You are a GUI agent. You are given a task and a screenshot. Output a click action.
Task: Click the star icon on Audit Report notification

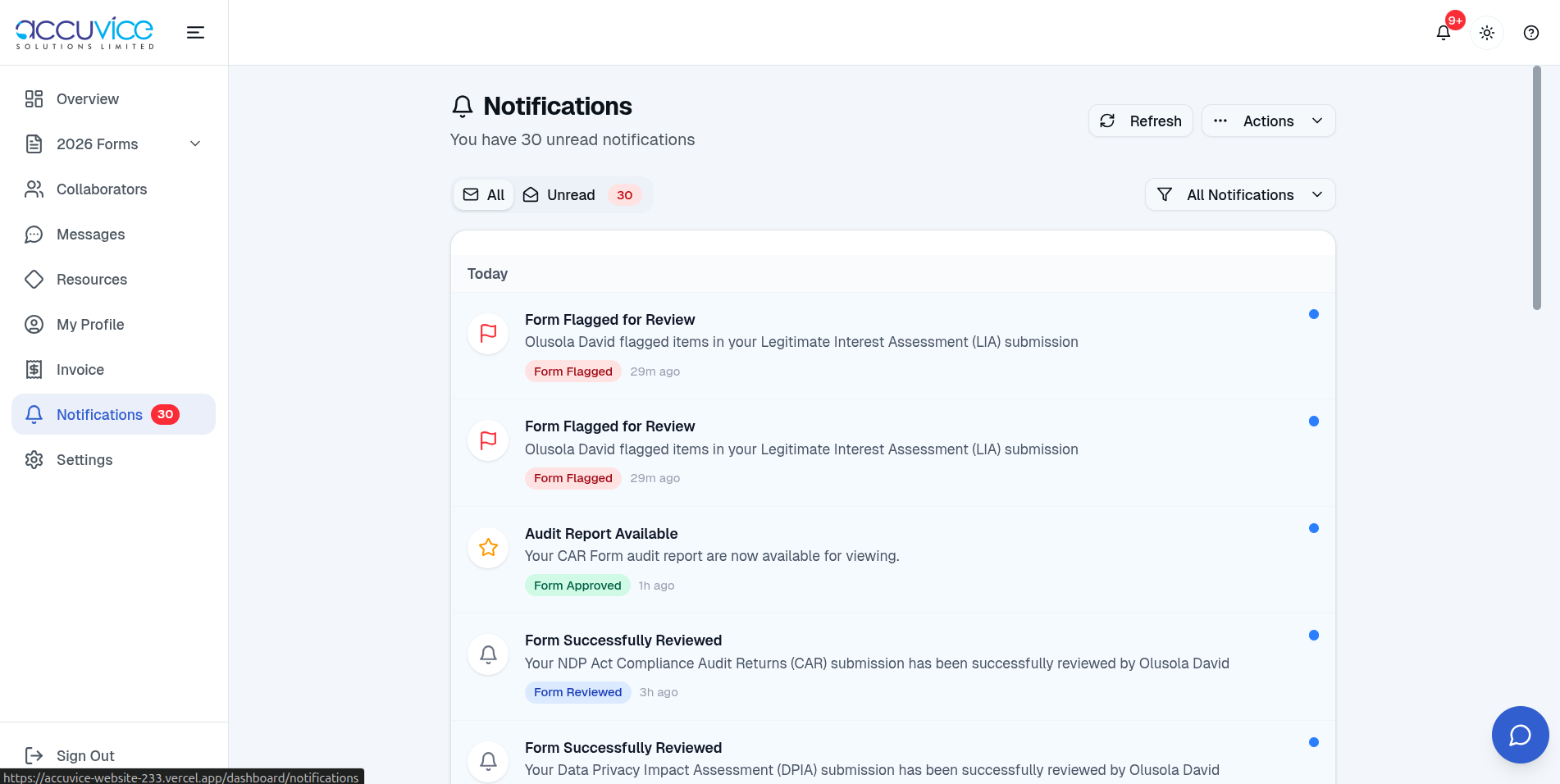click(488, 548)
